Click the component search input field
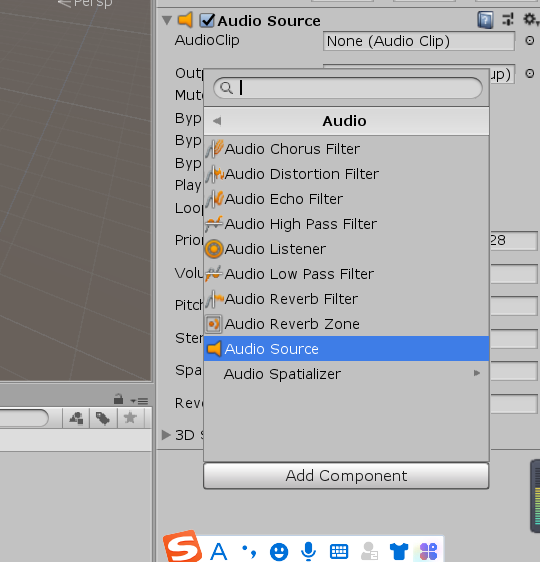The width and height of the screenshot is (540, 562). coord(348,88)
